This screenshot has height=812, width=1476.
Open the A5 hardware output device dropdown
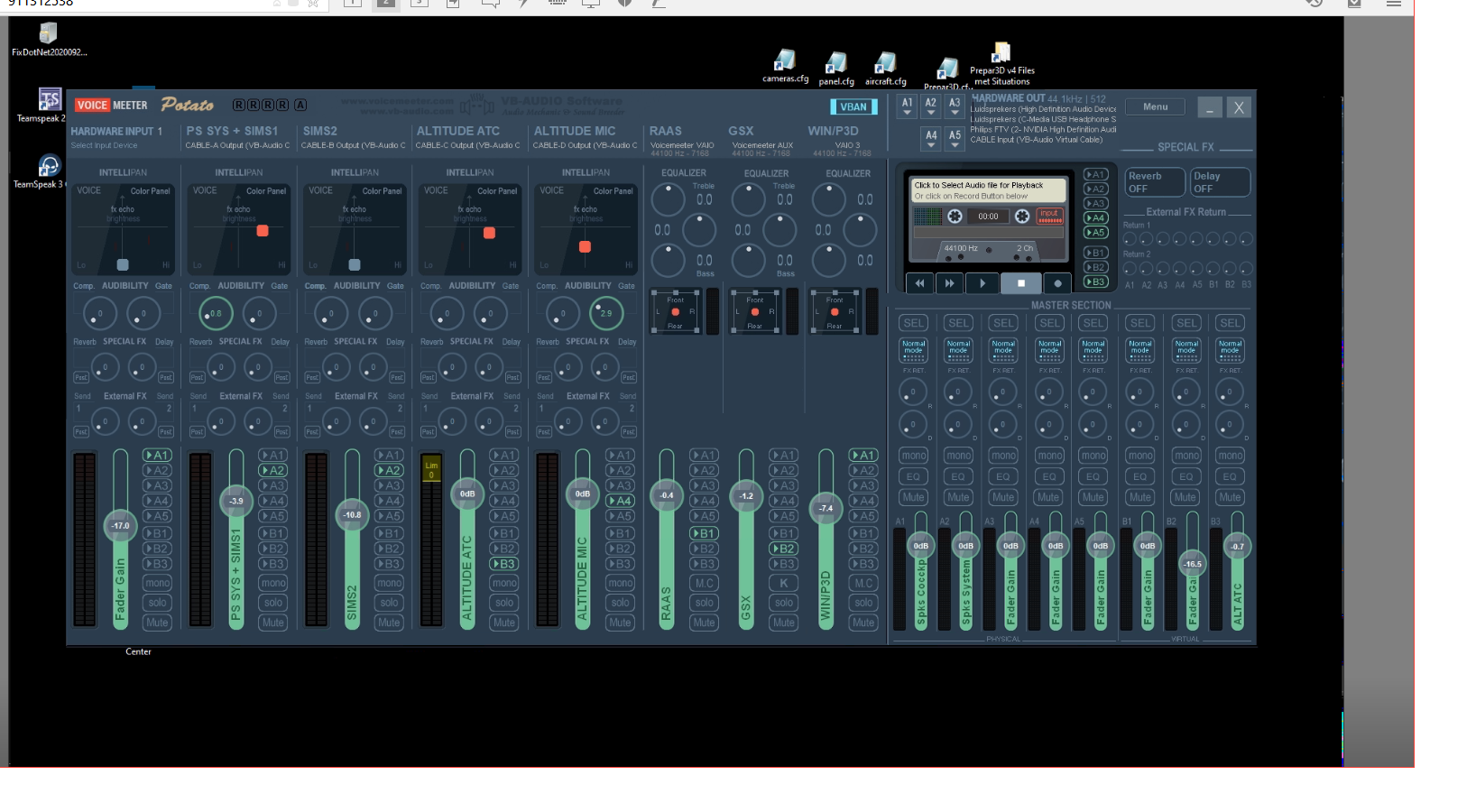[955, 139]
